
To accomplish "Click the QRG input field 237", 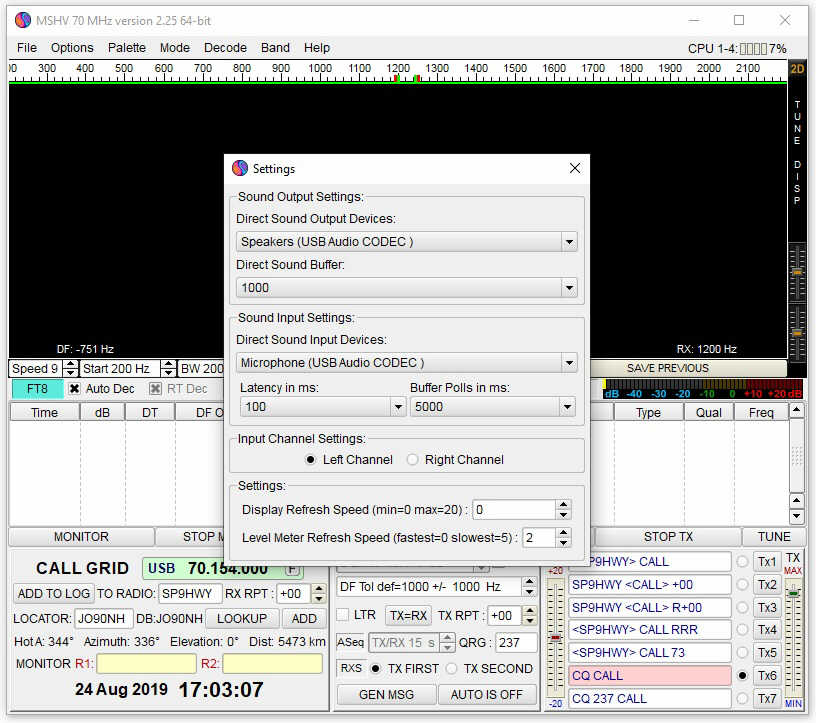I will click(x=516, y=643).
